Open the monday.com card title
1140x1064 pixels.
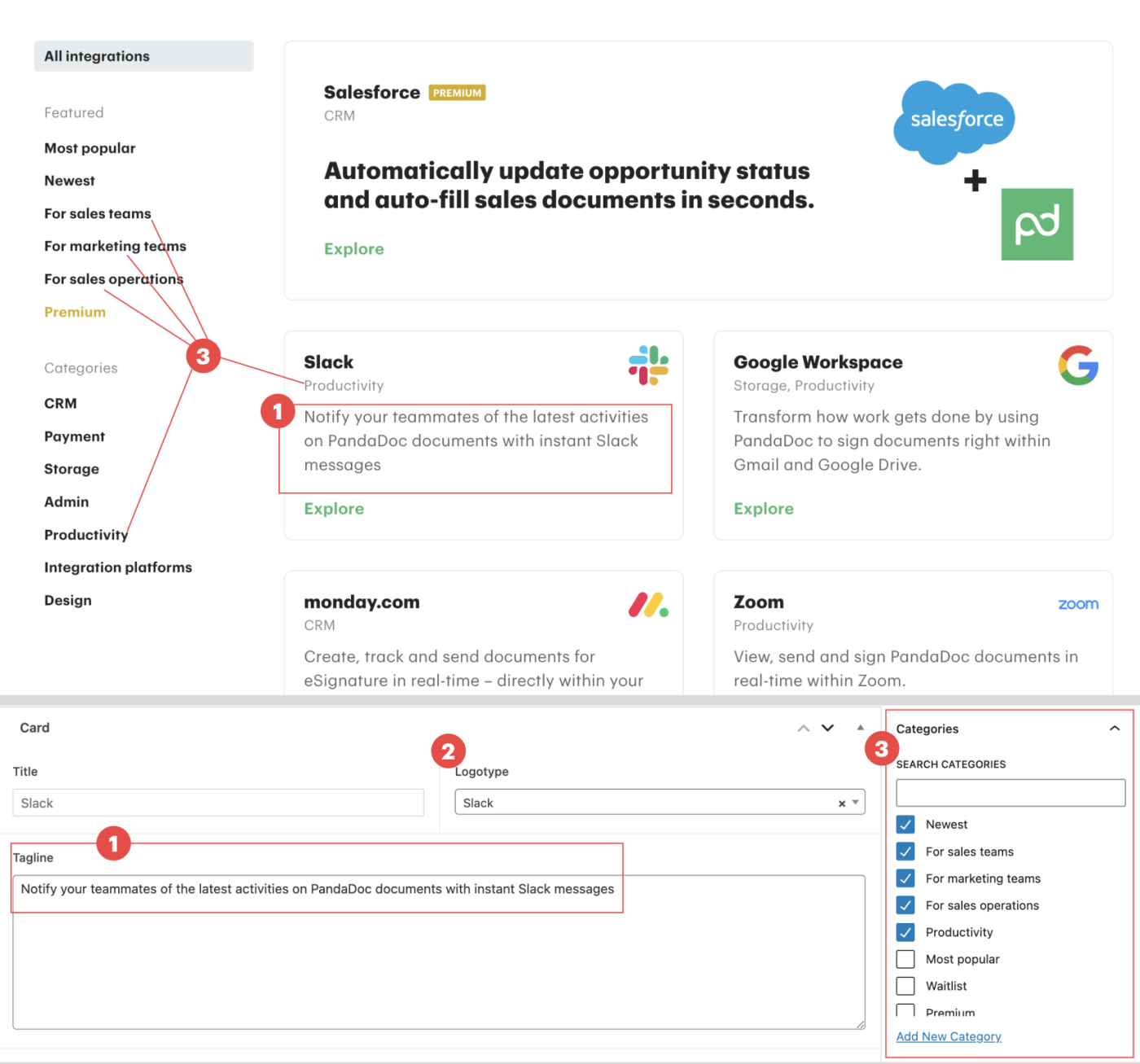pyautogui.click(x=362, y=602)
